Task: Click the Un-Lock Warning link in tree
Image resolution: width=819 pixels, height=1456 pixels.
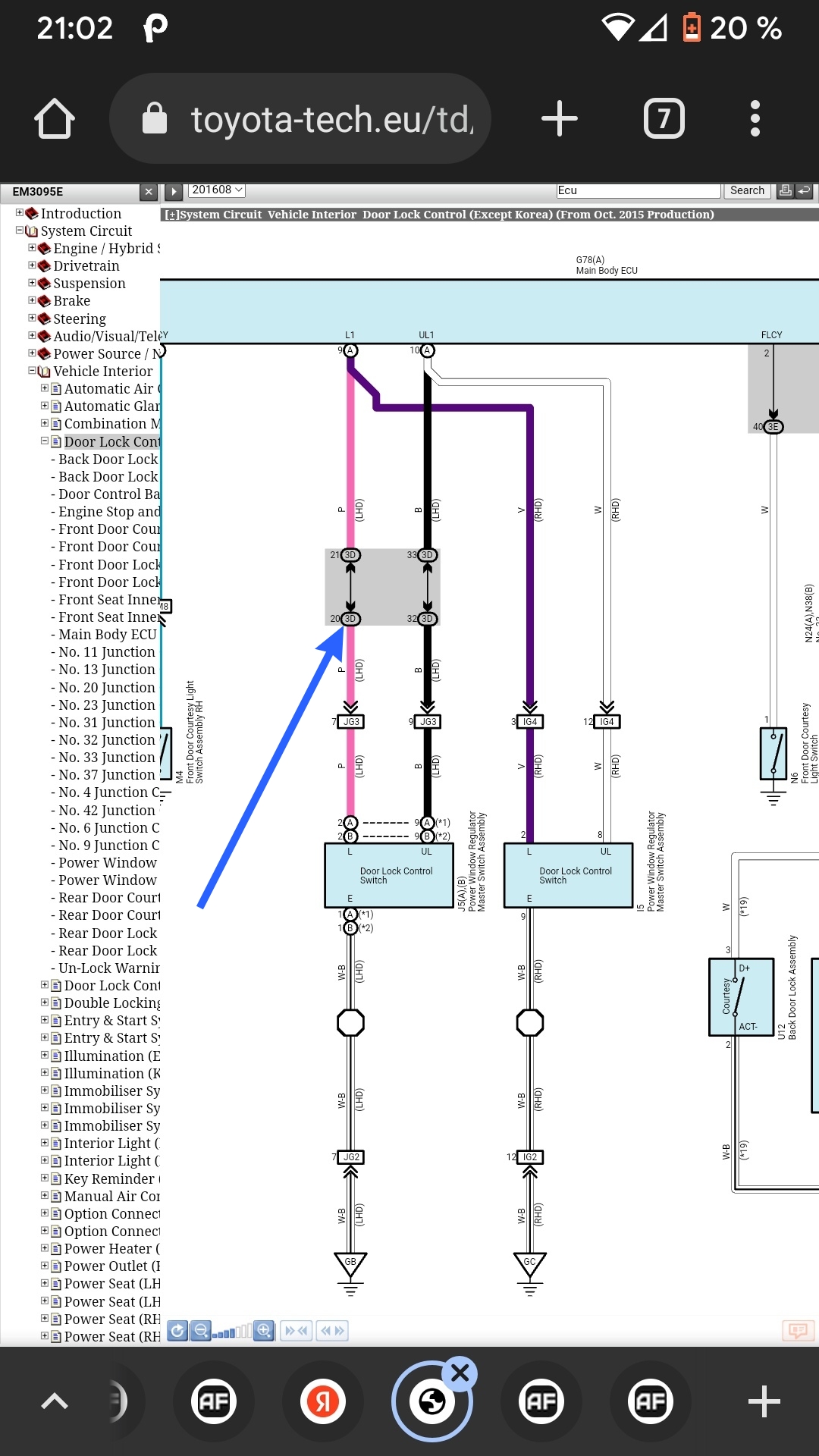Action: (108, 968)
